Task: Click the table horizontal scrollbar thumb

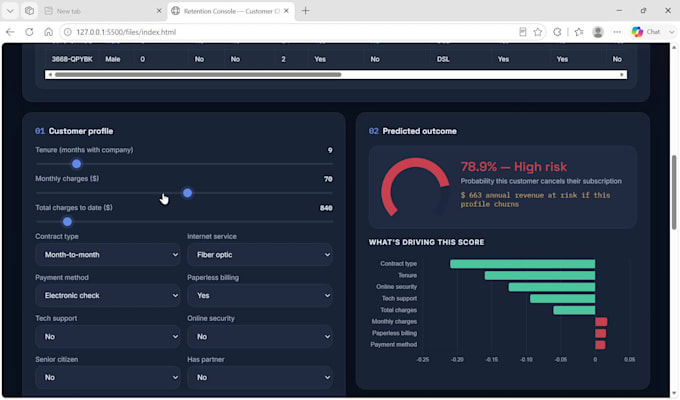Action: tap(198, 75)
